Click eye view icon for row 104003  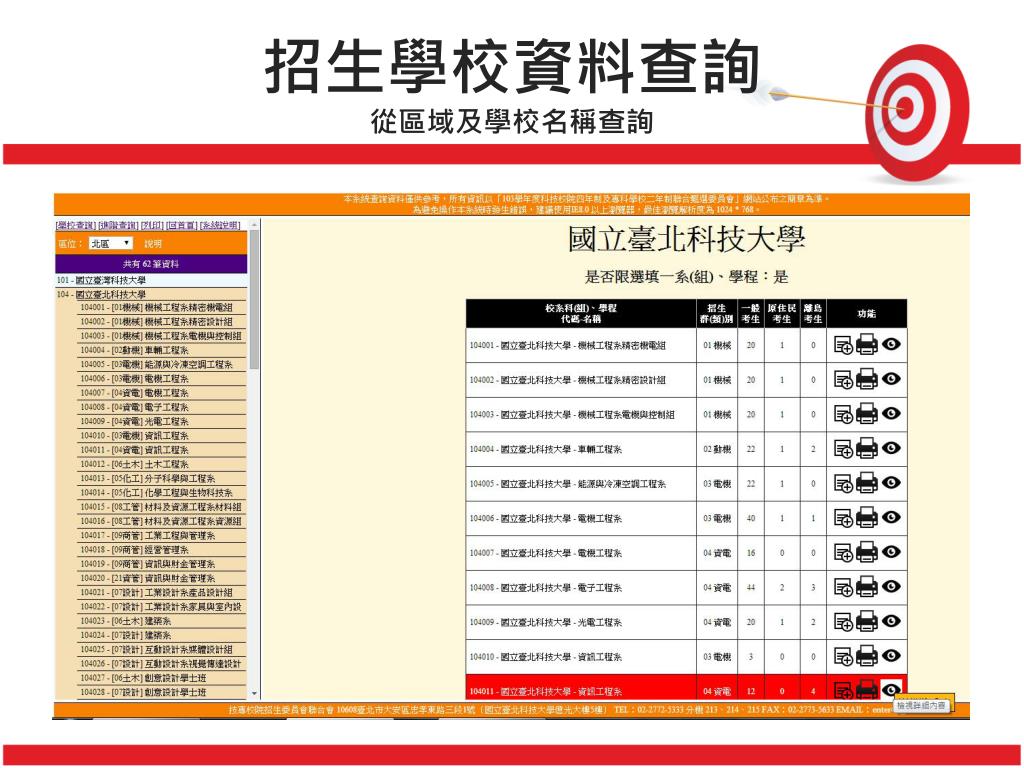(891, 413)
